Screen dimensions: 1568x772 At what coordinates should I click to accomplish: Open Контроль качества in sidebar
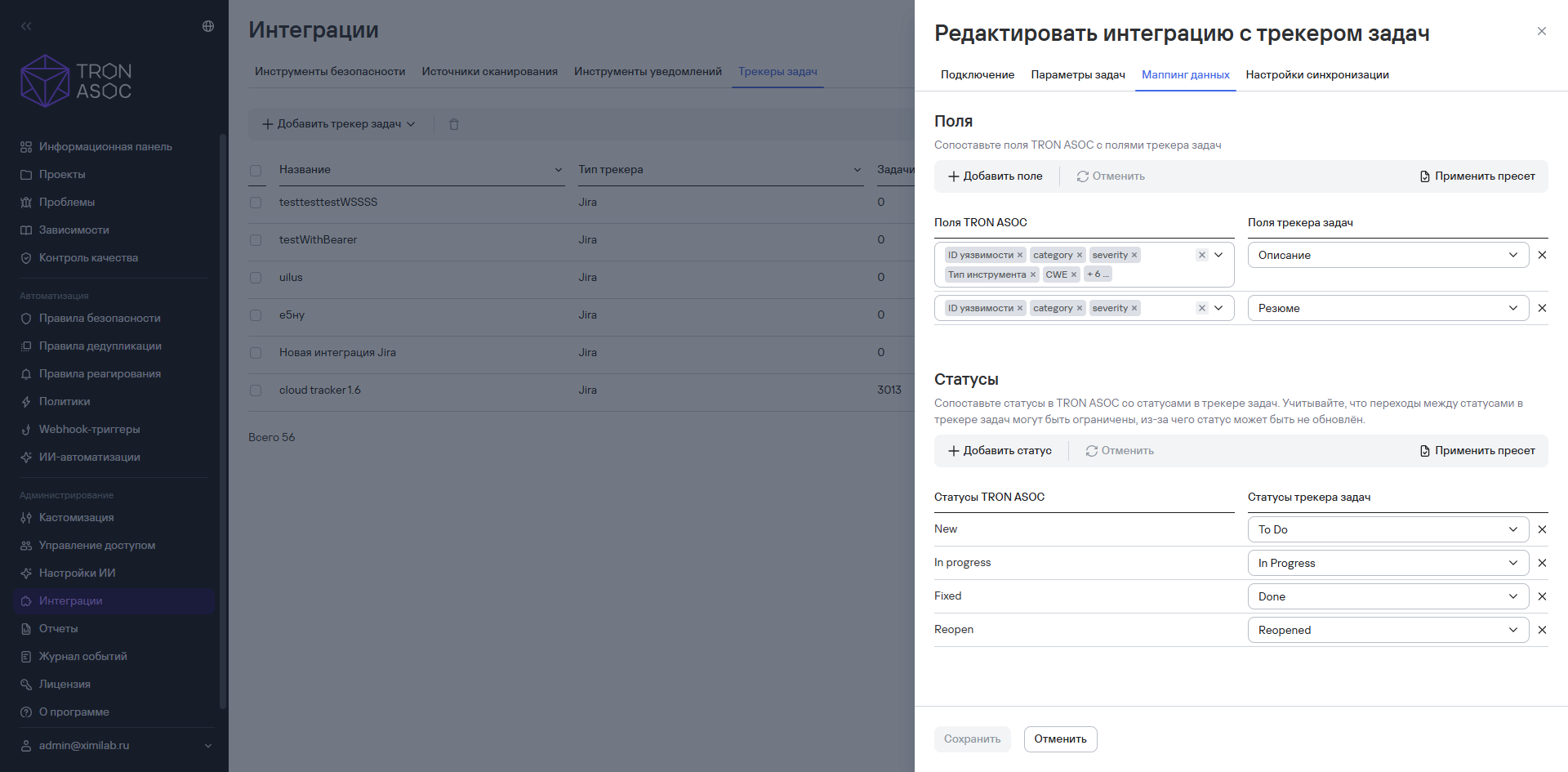click(88, 258)
